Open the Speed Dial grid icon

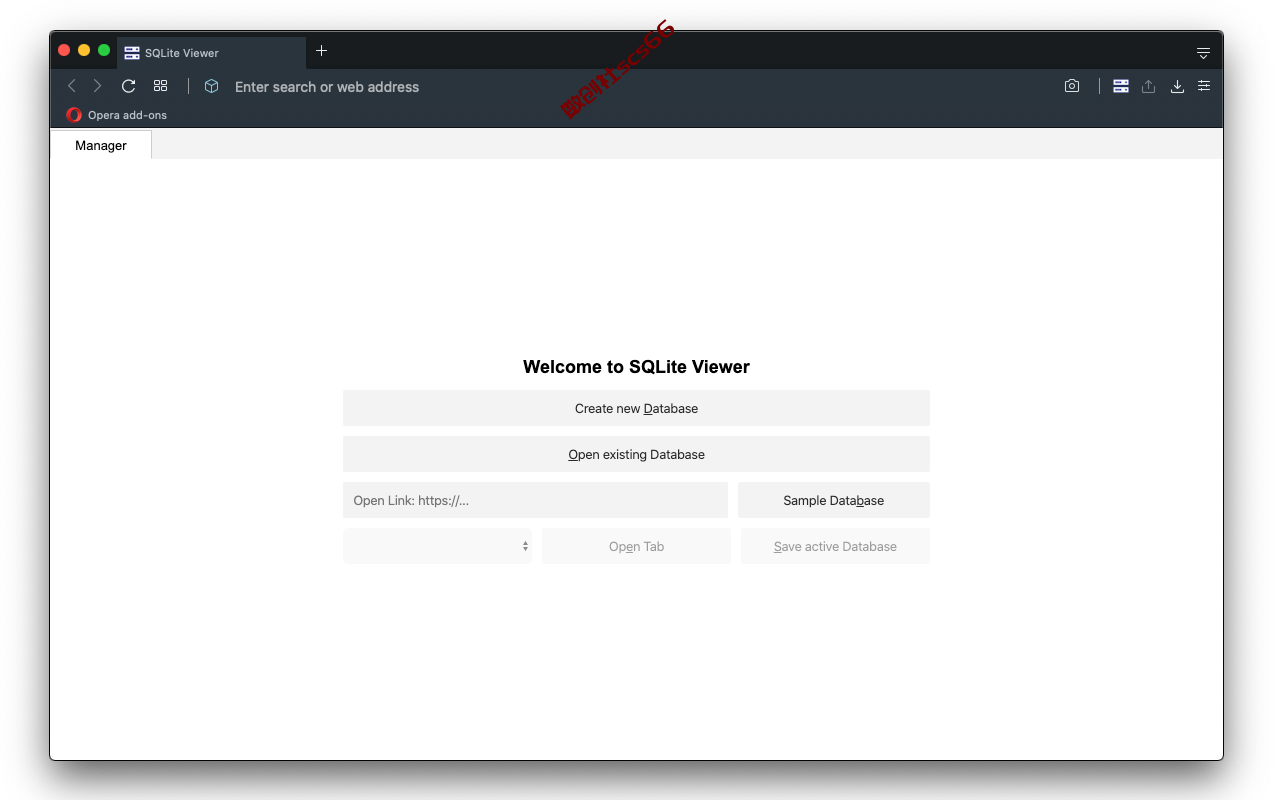tap(160, 86)
